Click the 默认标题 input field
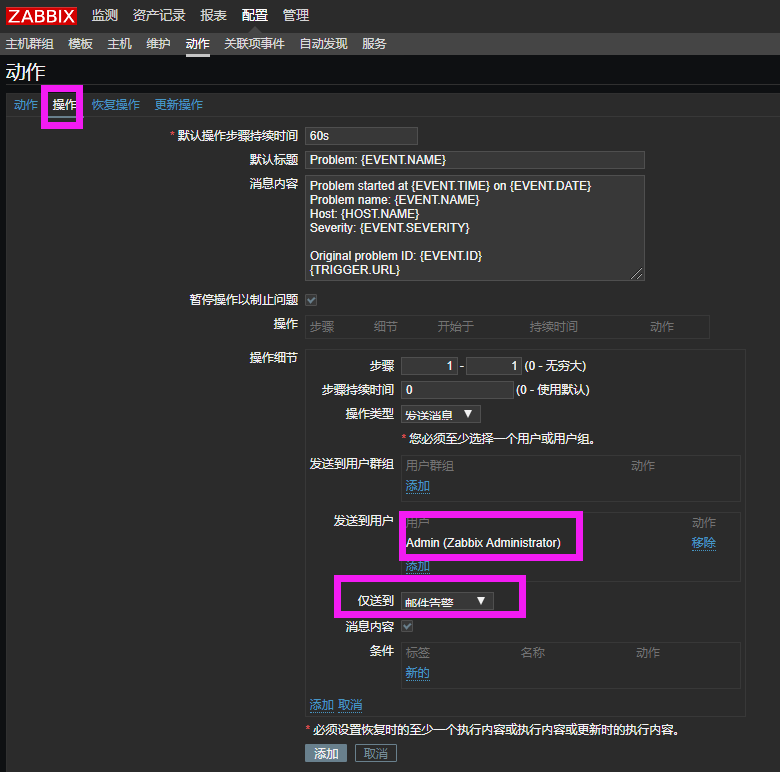 (475, 160)
